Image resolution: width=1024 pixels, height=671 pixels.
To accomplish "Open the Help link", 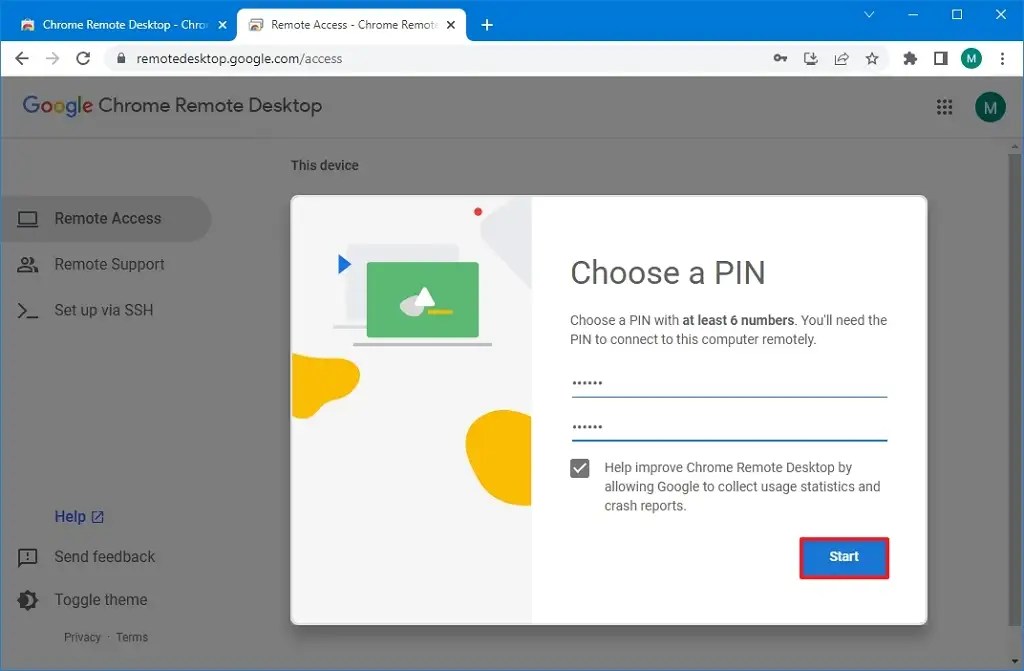I will pos(71,516).
